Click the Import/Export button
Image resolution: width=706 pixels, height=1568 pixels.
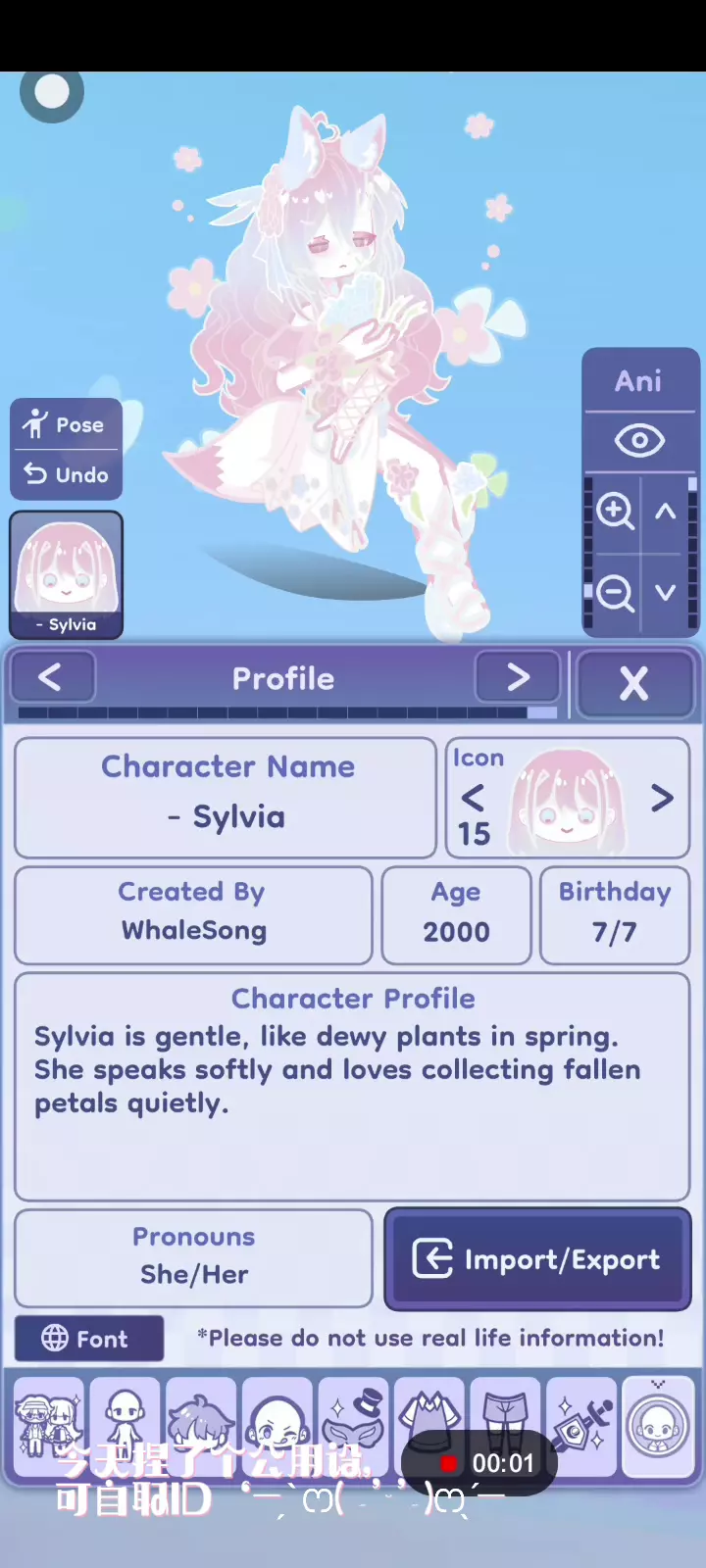537,1259
